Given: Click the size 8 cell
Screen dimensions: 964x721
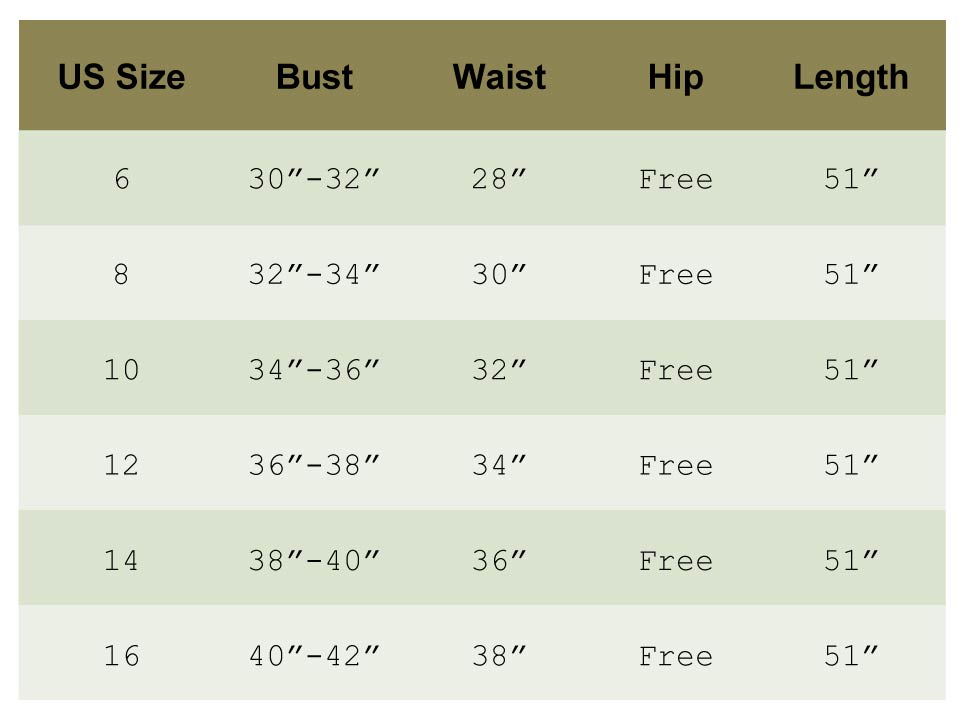Looking at the screenshot, I should [x=121, y=275].
